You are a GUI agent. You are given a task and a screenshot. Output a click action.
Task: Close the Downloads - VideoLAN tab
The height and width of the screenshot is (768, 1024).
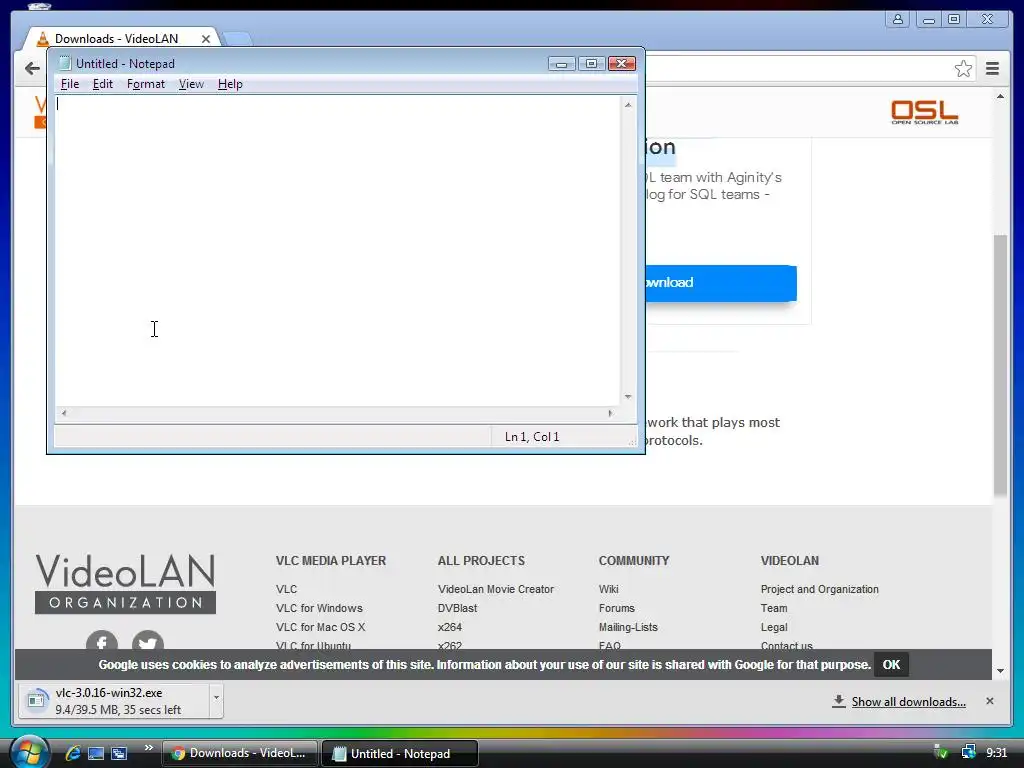point(206,39)
